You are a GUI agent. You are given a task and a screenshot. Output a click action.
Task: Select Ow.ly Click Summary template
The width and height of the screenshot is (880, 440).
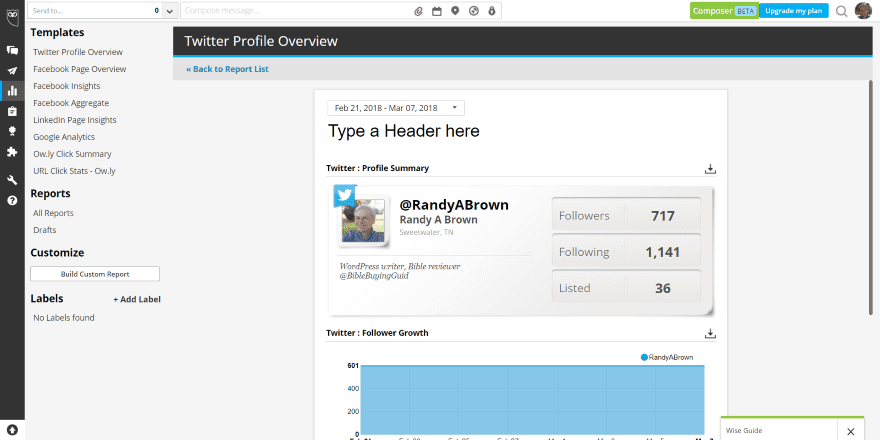(x=72, y=154)
